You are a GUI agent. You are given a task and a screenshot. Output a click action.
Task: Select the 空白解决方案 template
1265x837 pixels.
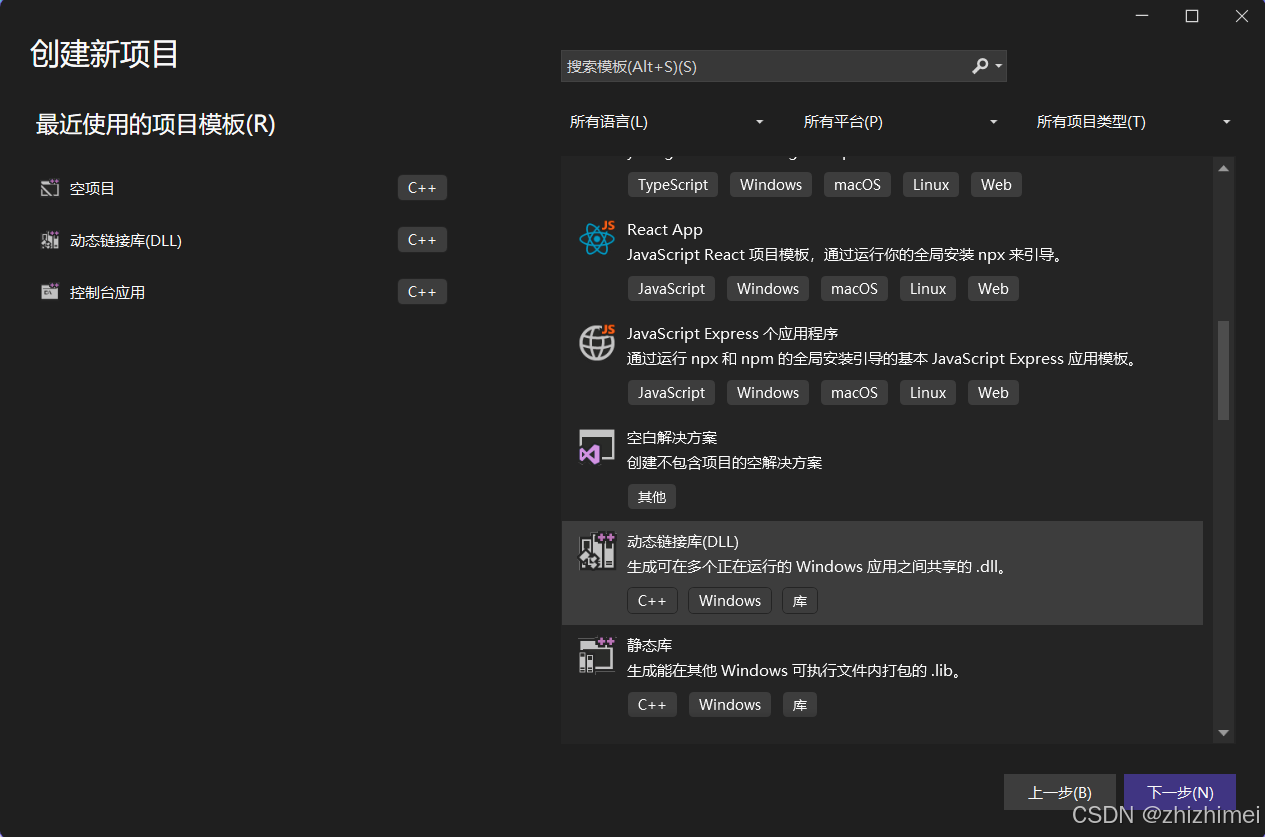pyautogui.click(x=882, y=469)
